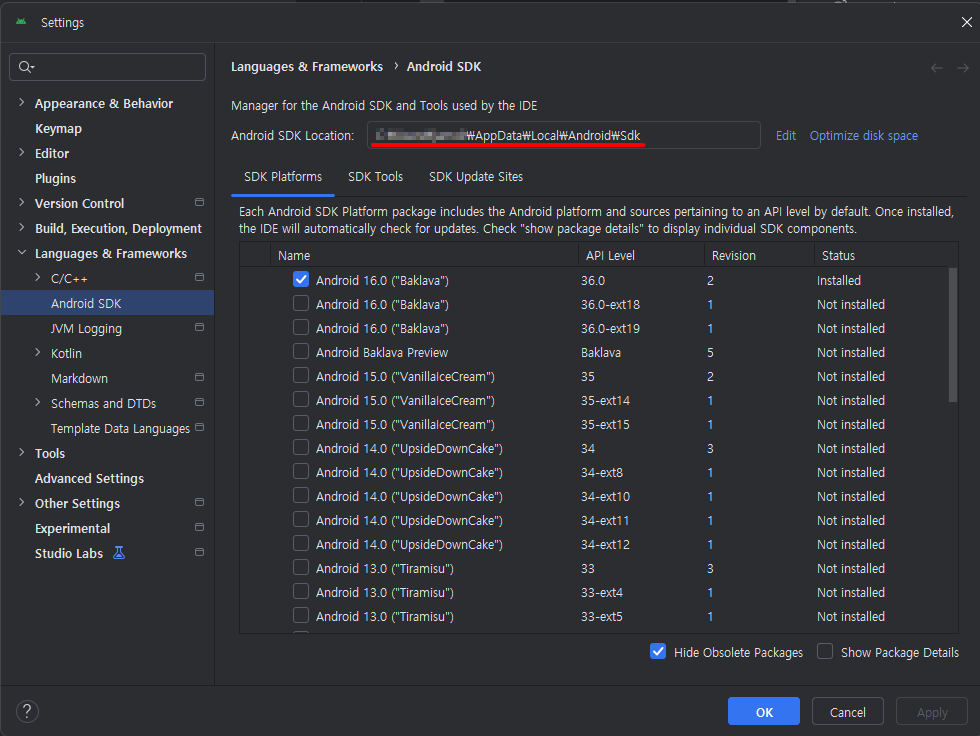Select Android SDK in settings tree

107,303
